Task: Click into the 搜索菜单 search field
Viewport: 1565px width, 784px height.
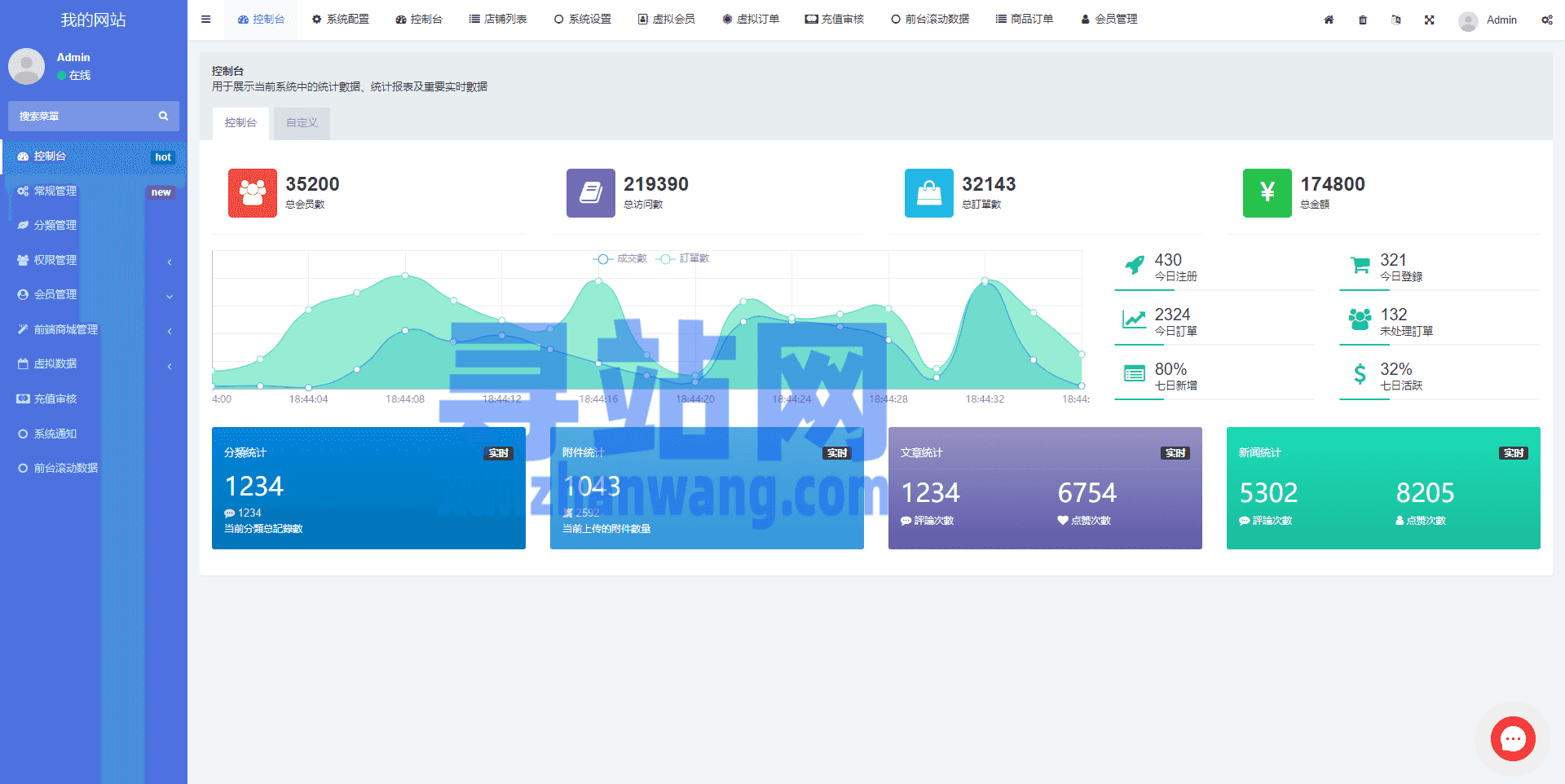Action: click(x=82, y=117)
